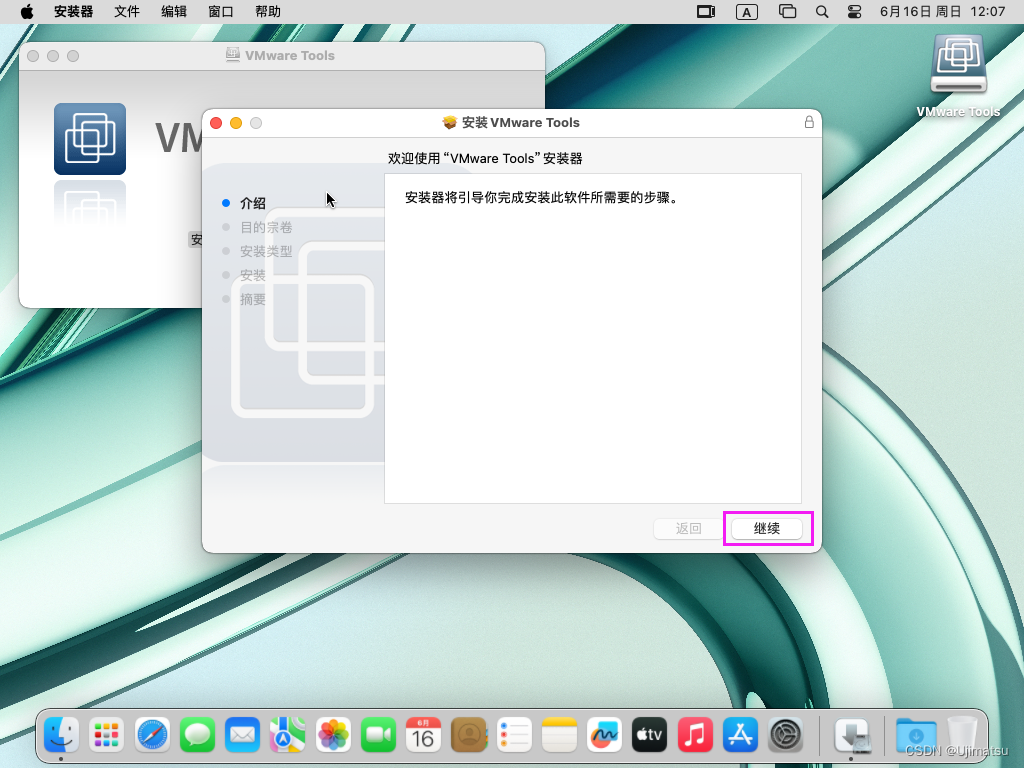1024x768 pixels.
Task: Open System Settings from the Dock
Action: tap(786, 735)
